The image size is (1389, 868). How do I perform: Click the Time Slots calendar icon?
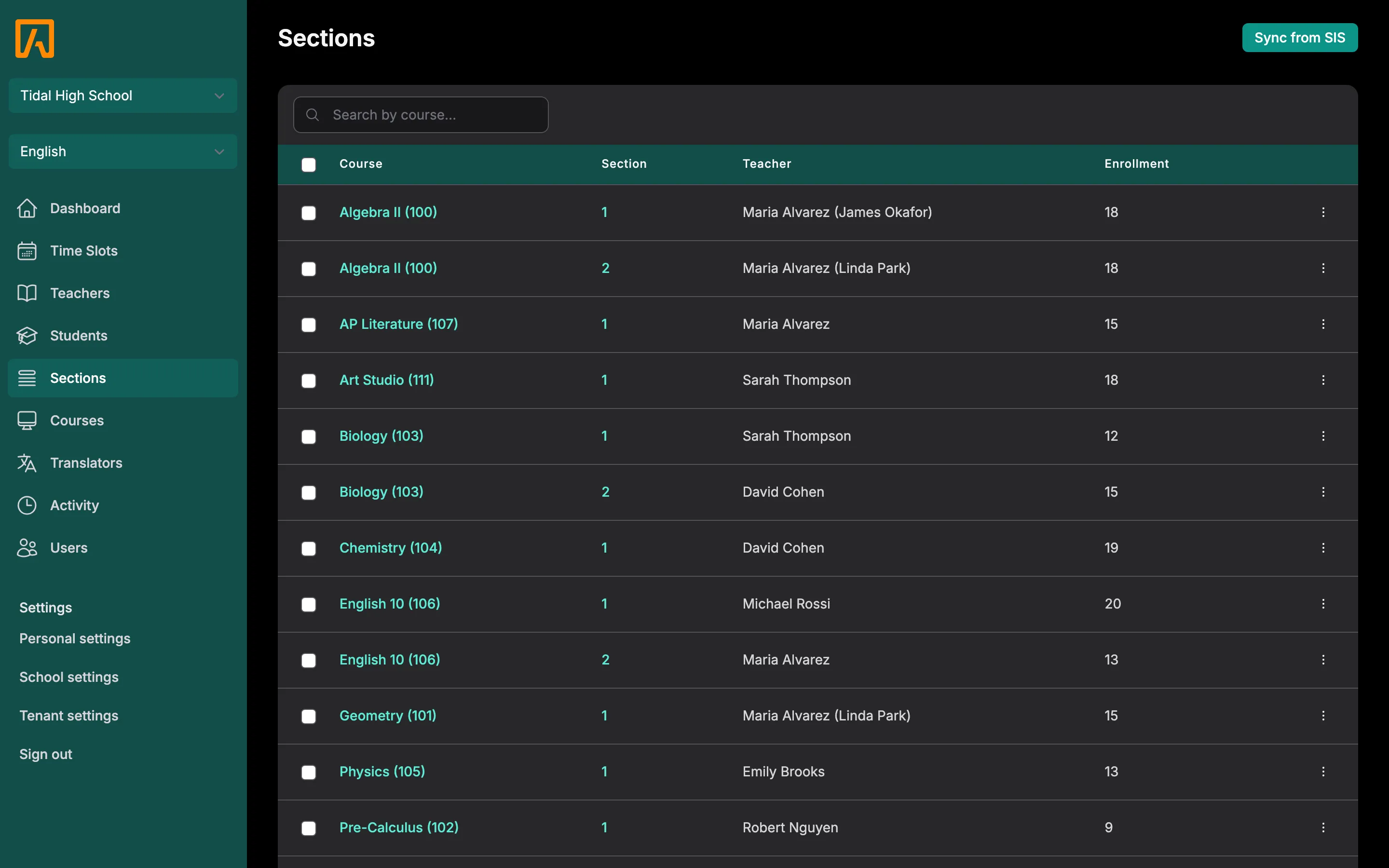pos(27,251)
